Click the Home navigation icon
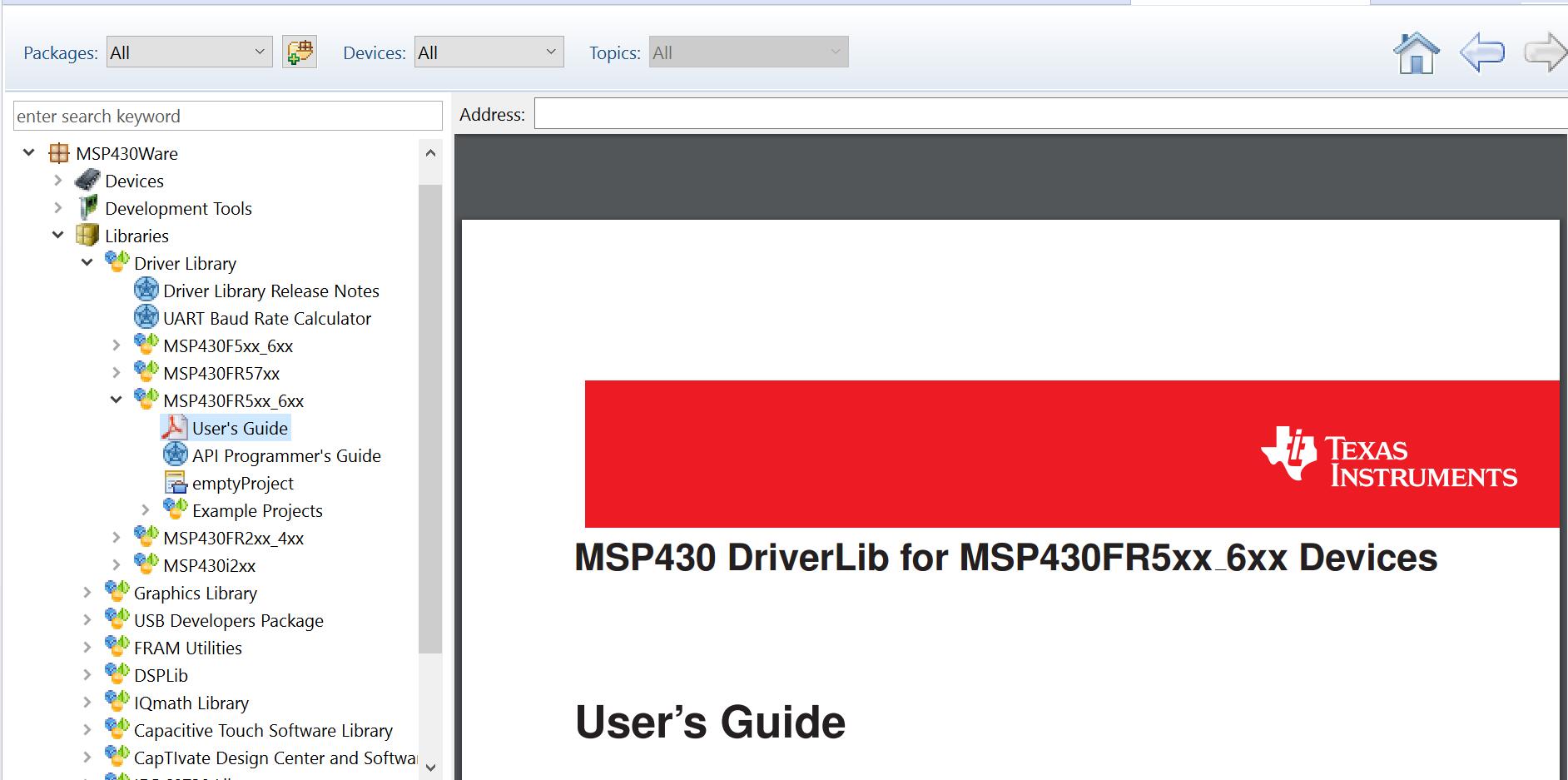This screenshot has width=1568, height=780. click(x=1416, y=53)
